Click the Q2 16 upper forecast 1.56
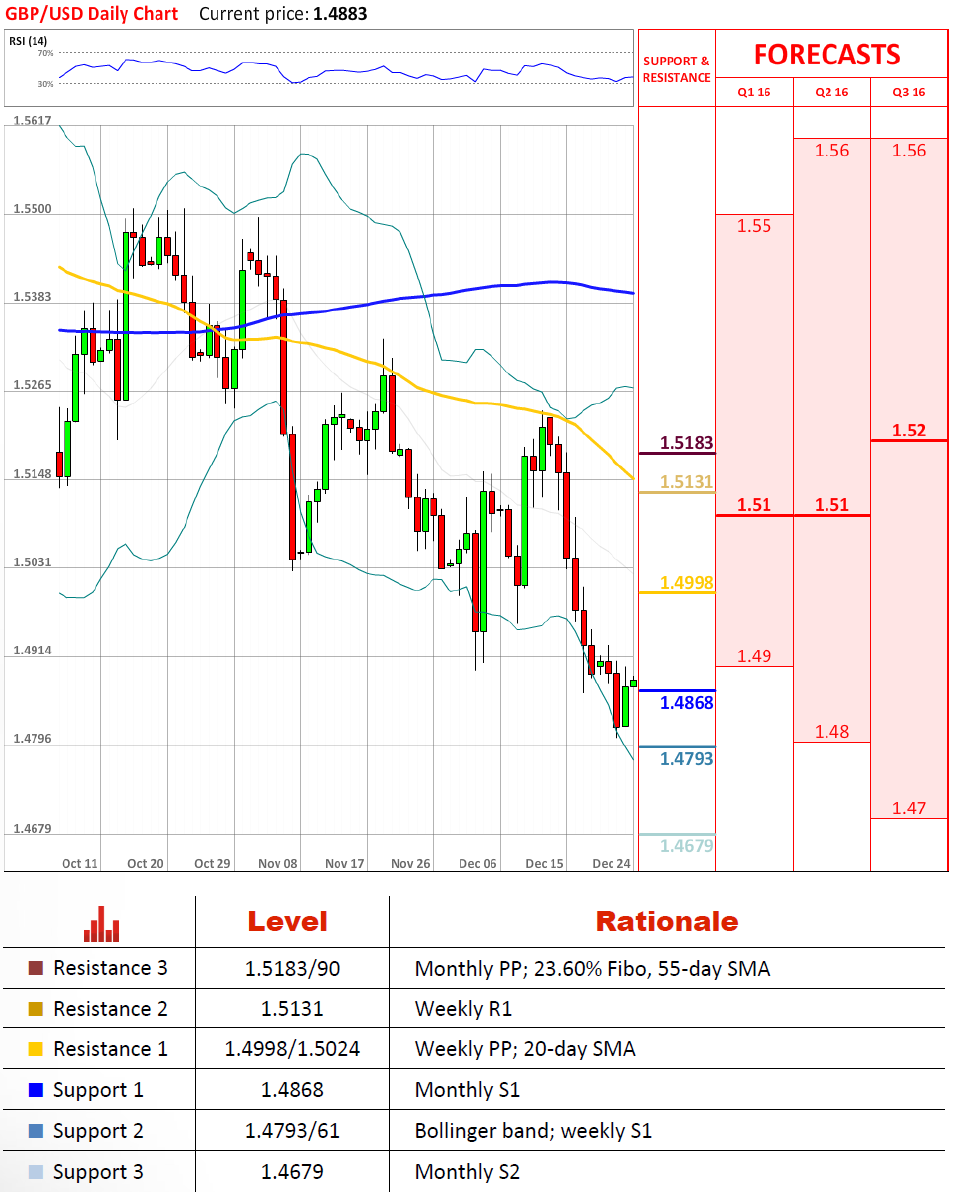The height and width of the screenshot is (1192, 953). tap(832, 151)
